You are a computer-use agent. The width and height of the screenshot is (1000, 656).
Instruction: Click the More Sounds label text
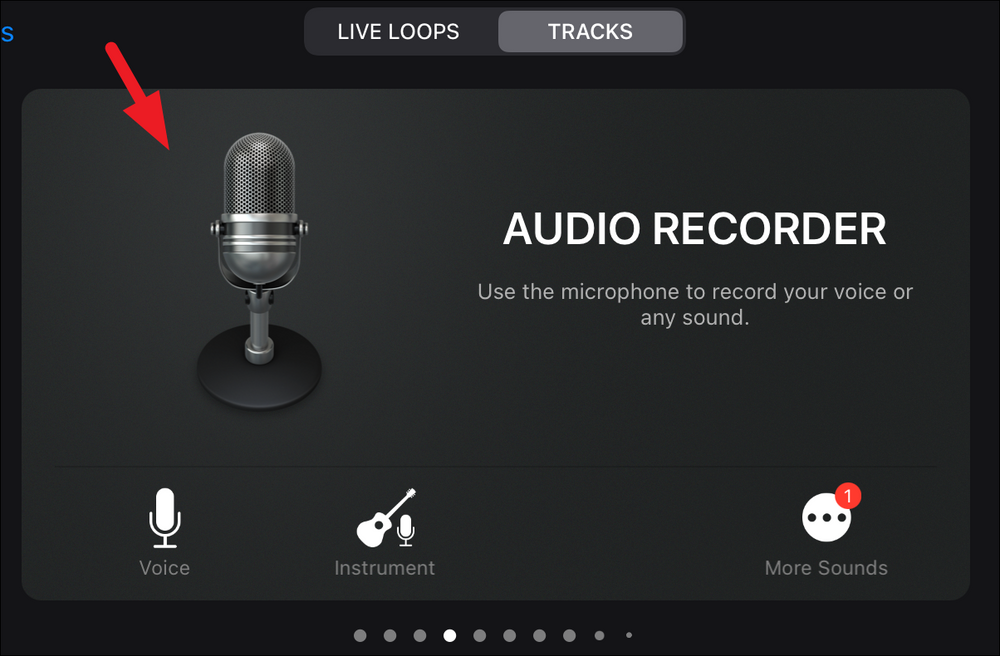point(826,567)
